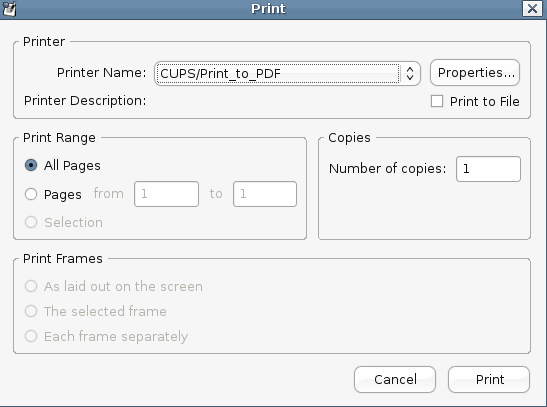Enable the Print to File checkbox
The image size is (547, 407).
(437, 101)
